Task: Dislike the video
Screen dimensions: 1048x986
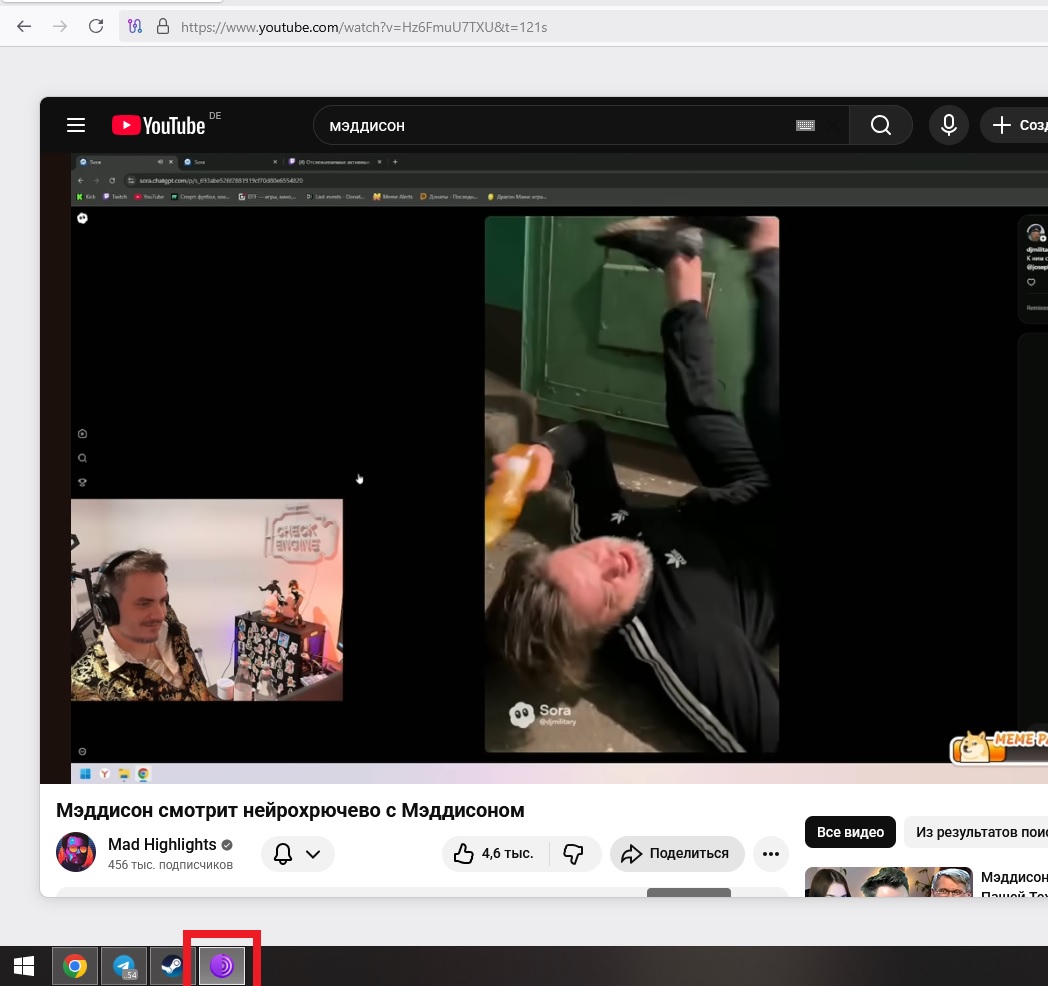Action: pos(573,854)
